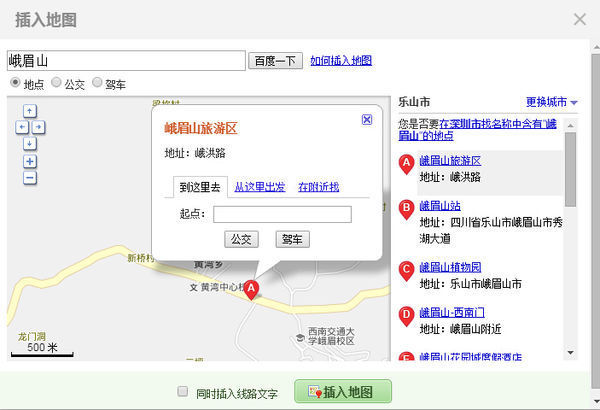Pan the map down with arrow button

tap(30, 143)
